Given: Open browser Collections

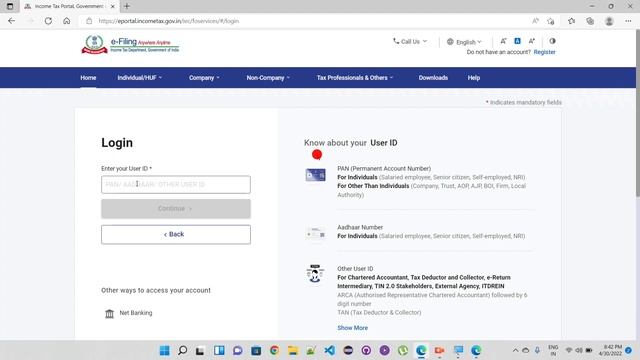Looking at the screenshot, I should 590,21.
